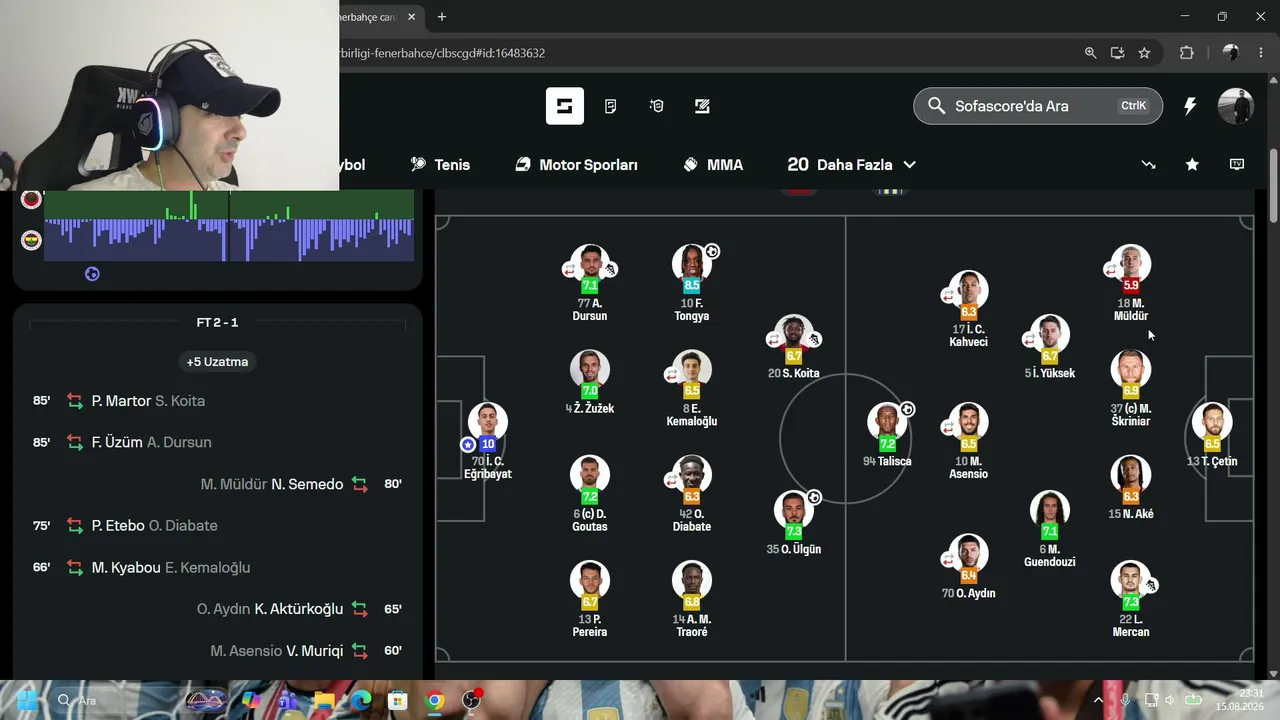Screen dimensions: 1280x720
Task: Click the substitution icon beside M. Kyabou
Action: [x=74, y=567]
